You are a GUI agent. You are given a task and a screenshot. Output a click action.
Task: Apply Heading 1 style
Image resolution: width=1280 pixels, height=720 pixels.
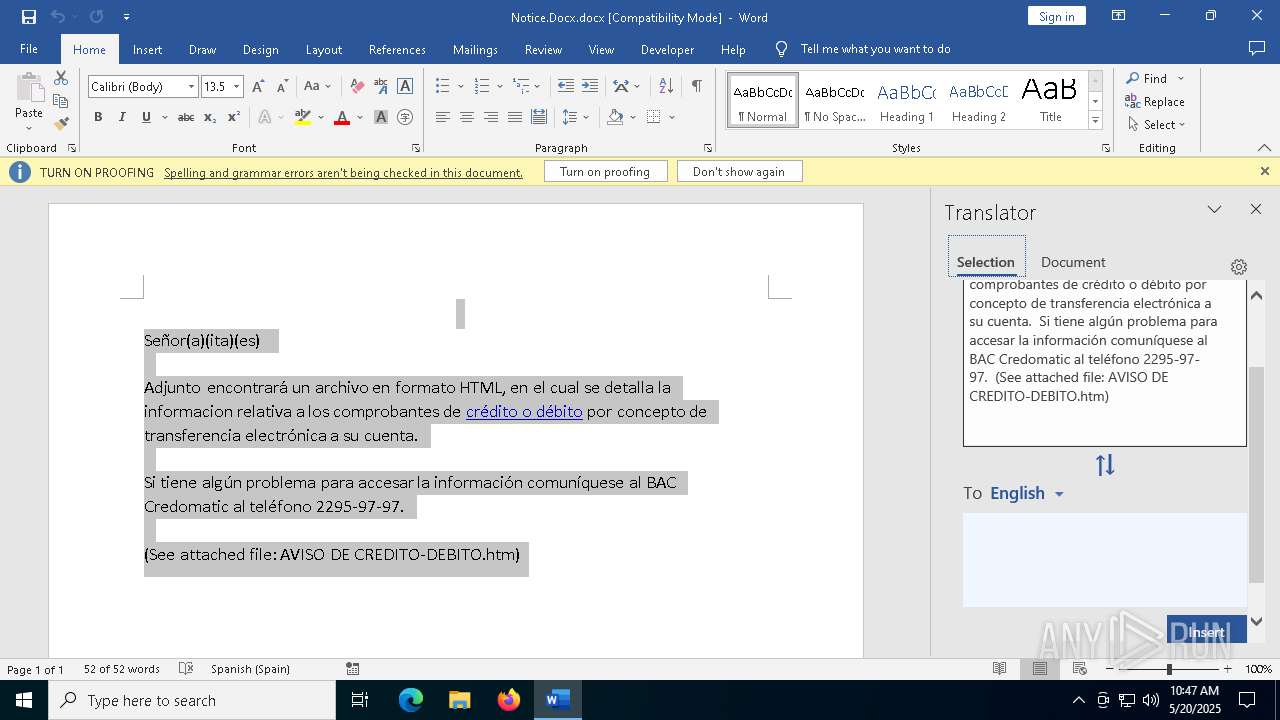pyautogui.click(x=907, y=100)
